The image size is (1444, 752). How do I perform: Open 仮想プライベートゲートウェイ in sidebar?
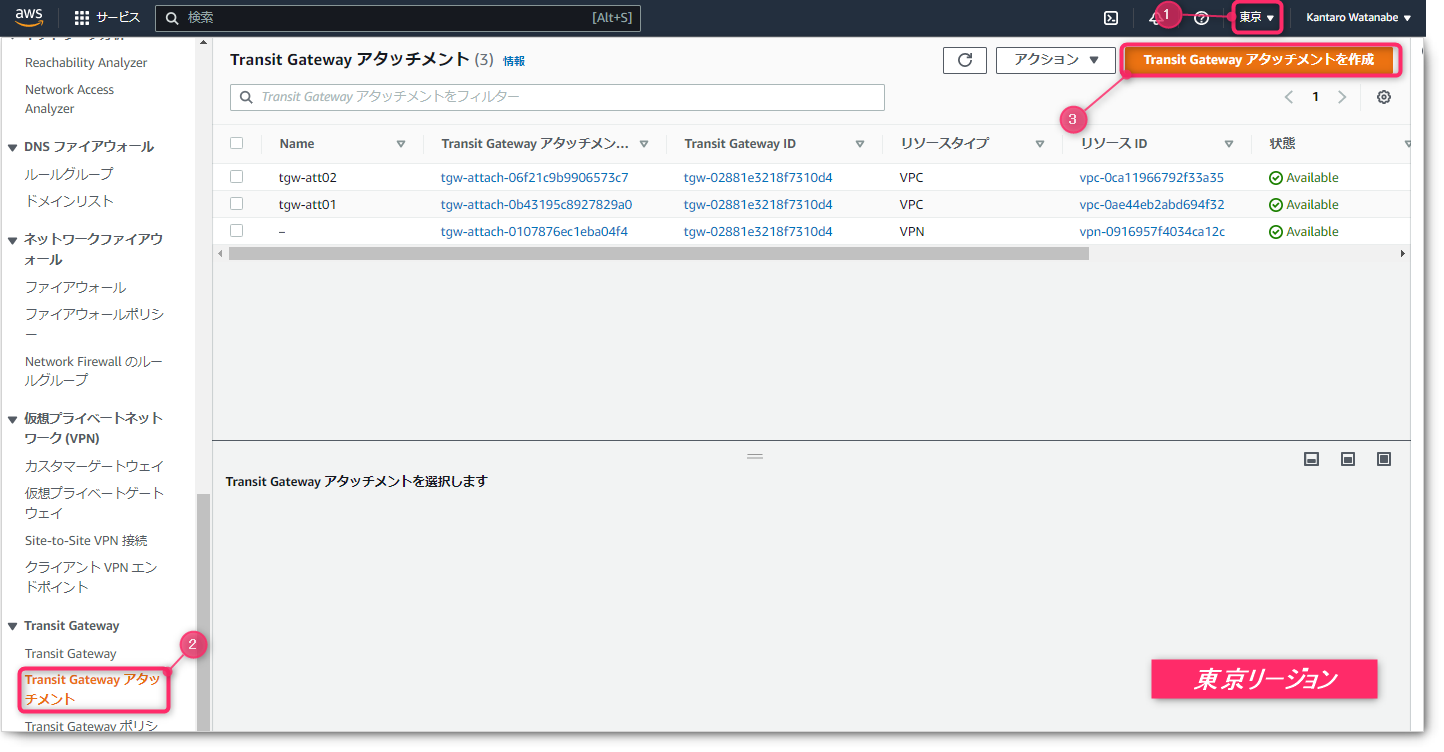[94, 503]
